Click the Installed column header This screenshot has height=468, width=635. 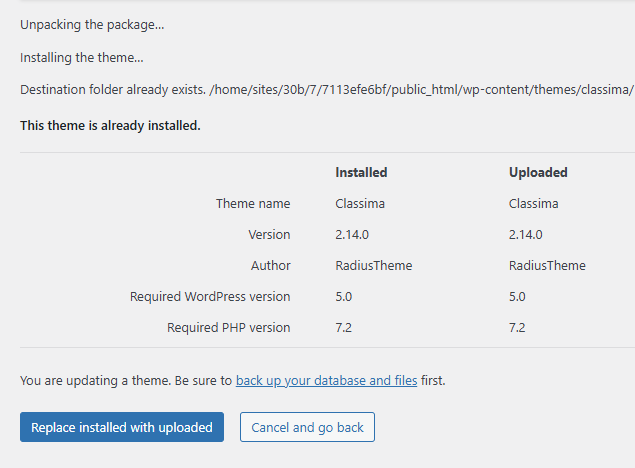pos(361,172)
